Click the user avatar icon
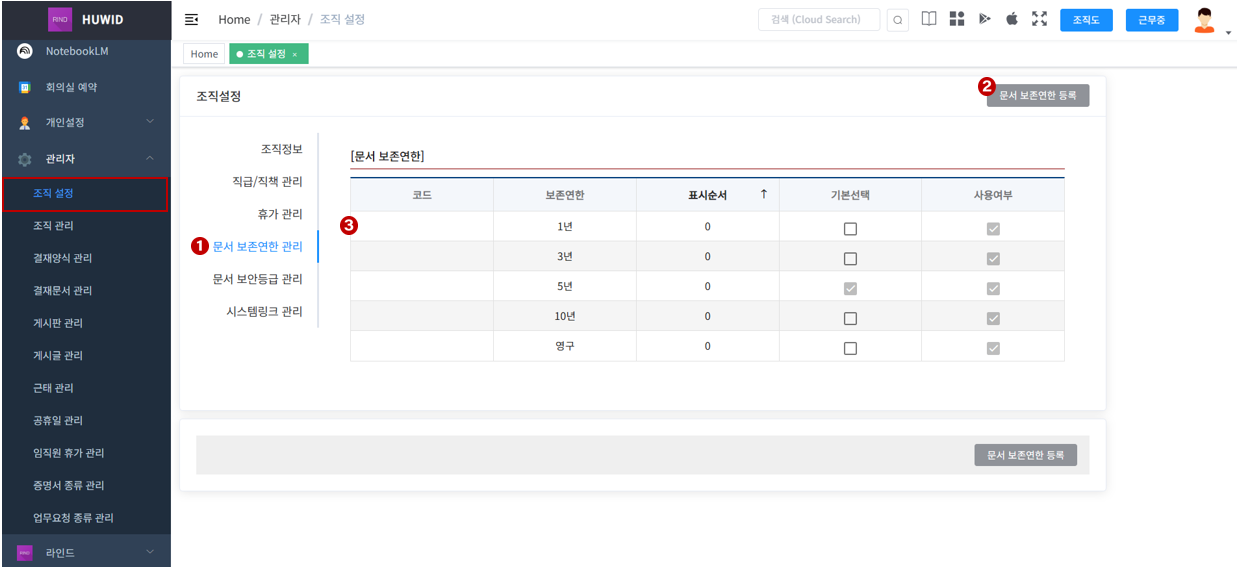Screen dimensions: 1239x567 pyautogui.click(x=1204, y=20)
